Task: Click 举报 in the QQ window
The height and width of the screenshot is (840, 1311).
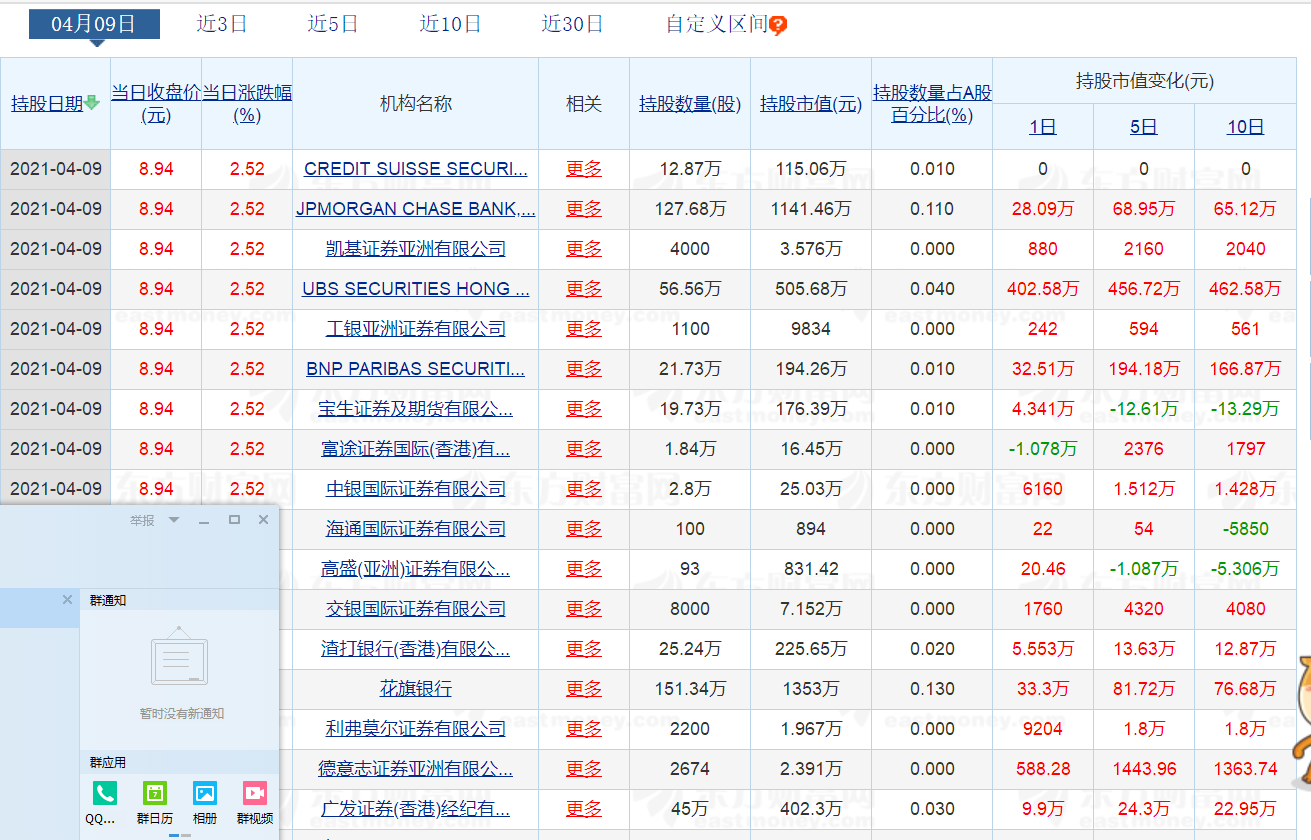Action: point(143,520)
